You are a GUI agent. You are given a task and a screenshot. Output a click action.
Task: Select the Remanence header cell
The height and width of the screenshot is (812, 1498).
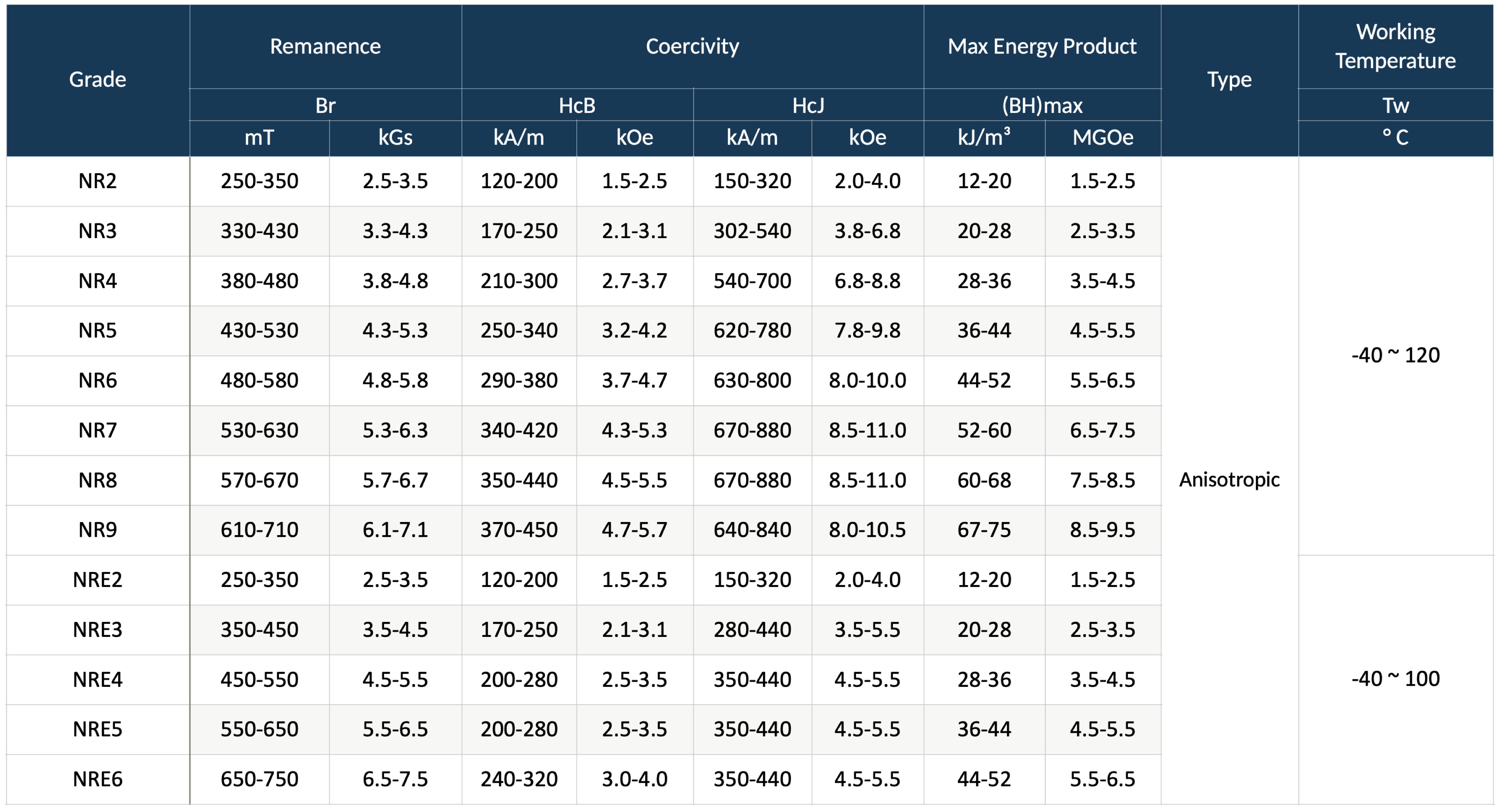tap(325, 46)
